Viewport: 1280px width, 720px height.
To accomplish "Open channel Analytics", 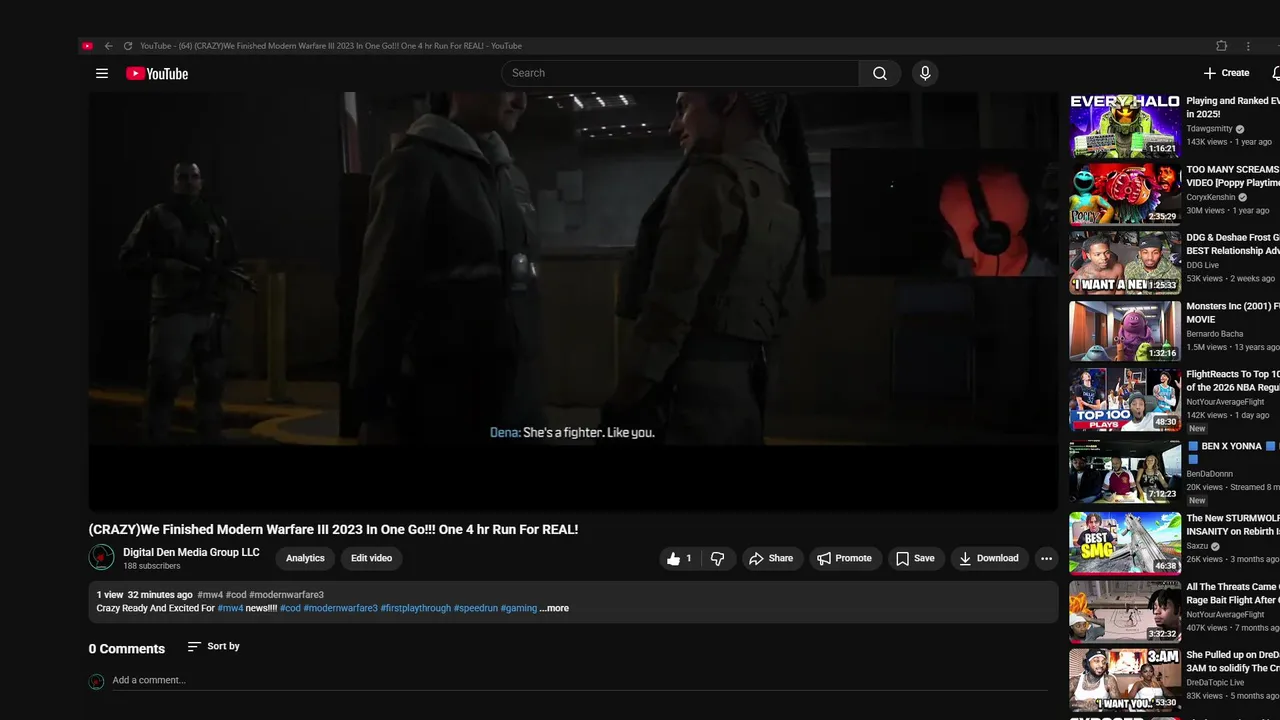I will pyautogui.click(x=305, y=558).
